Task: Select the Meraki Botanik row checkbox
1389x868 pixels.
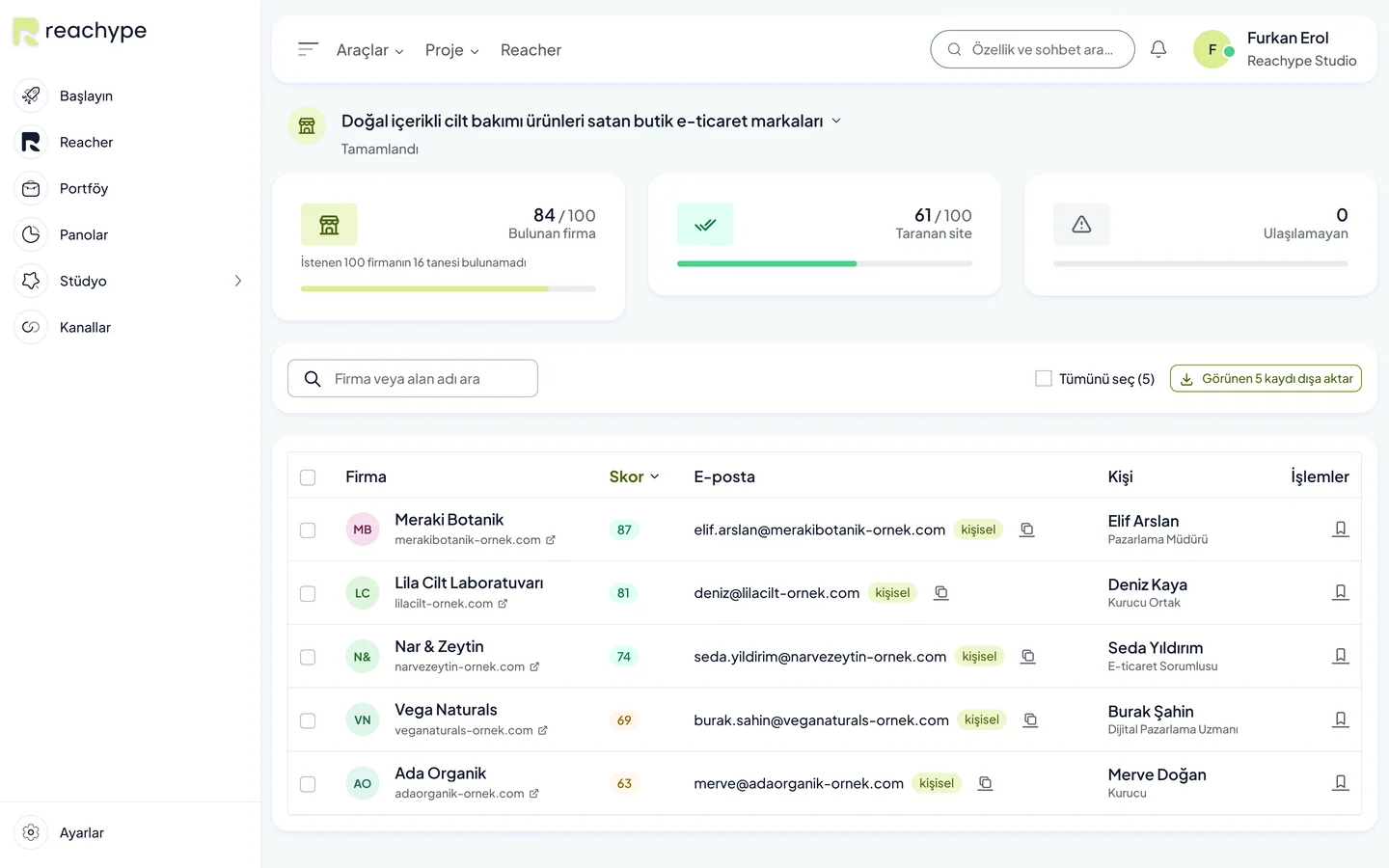Action: click(308, 530)
